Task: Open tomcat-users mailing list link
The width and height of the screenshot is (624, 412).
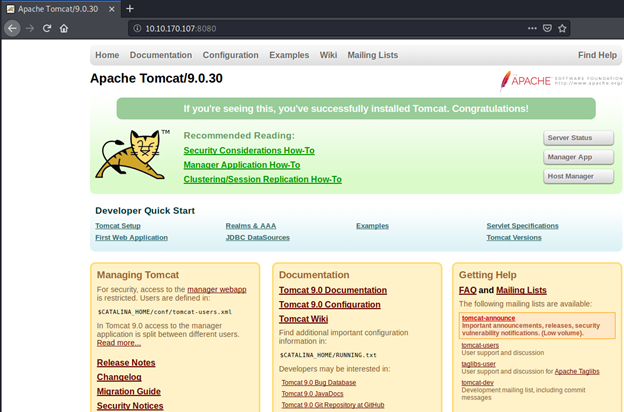Action: coord(480,345)
